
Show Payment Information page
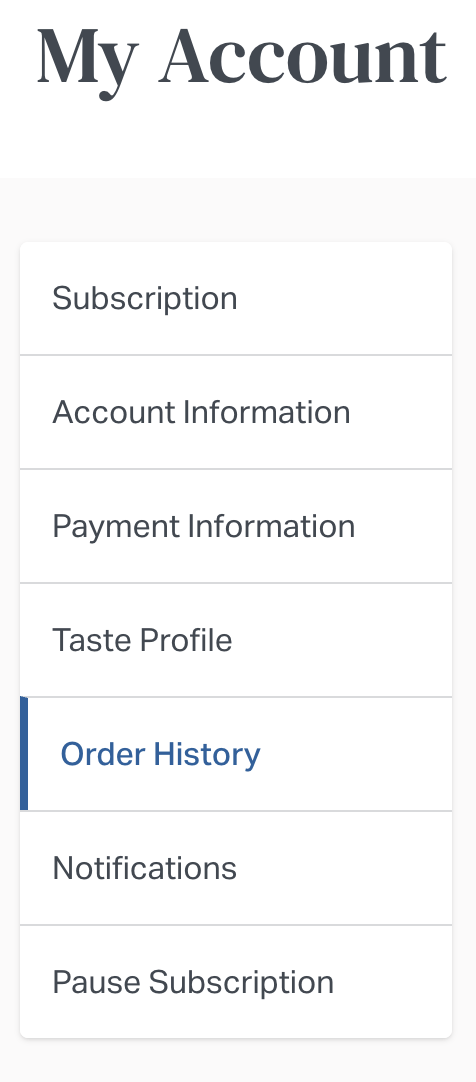pyautogui.click(x=236, y=526)
